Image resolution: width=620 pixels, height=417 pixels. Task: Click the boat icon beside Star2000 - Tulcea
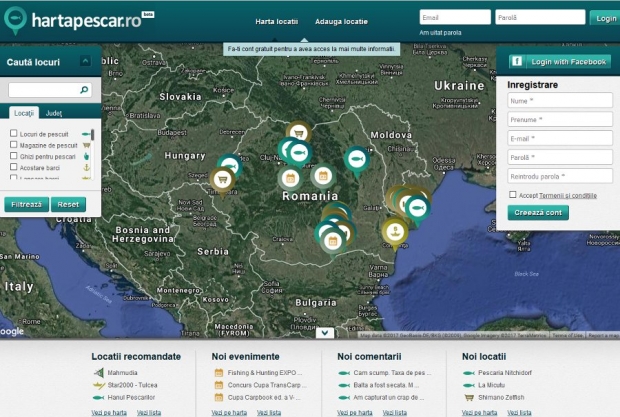(98, 385)
